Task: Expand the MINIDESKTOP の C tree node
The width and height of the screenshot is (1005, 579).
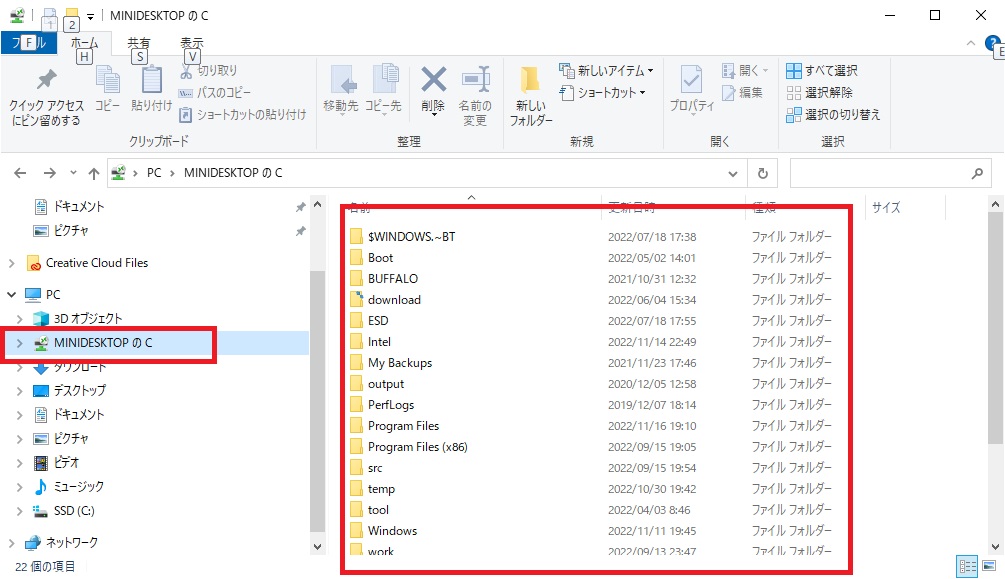Action: tap(19, 343)
